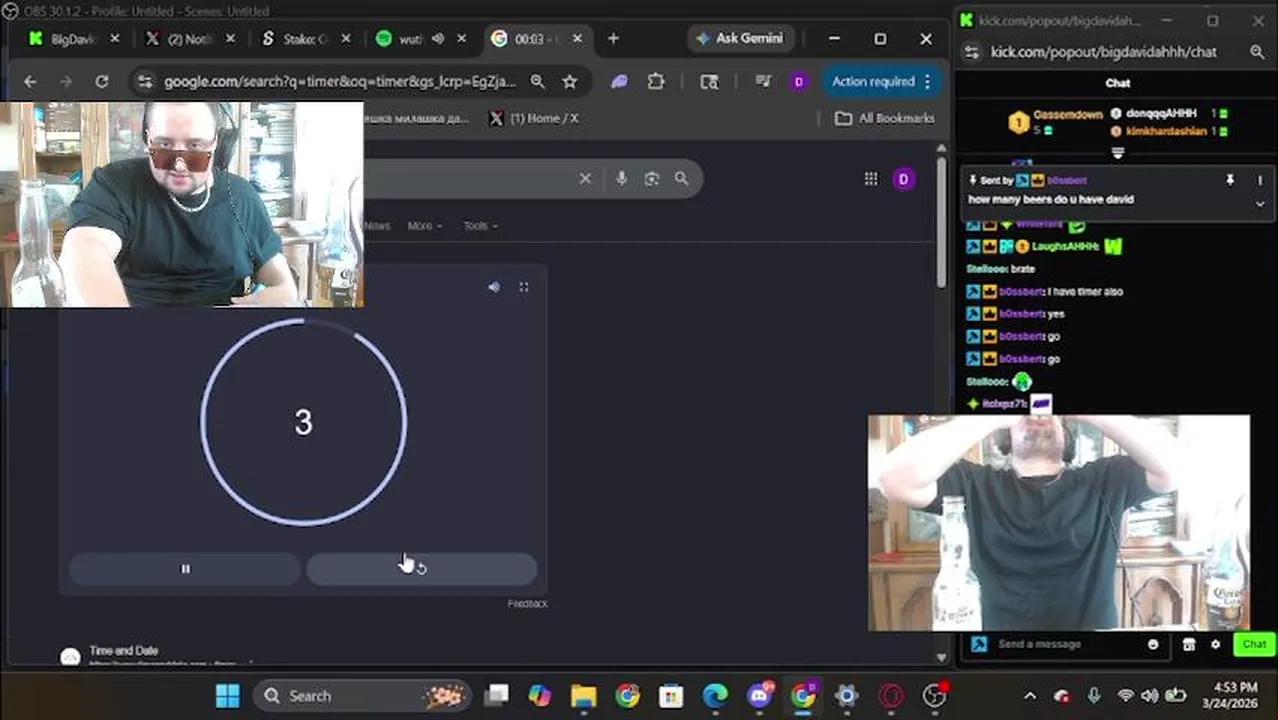1278x720 pixels.
Task: Open the Chrome profile avatar in toolbar
Action: pyautogui.click(x=798, y=82)
